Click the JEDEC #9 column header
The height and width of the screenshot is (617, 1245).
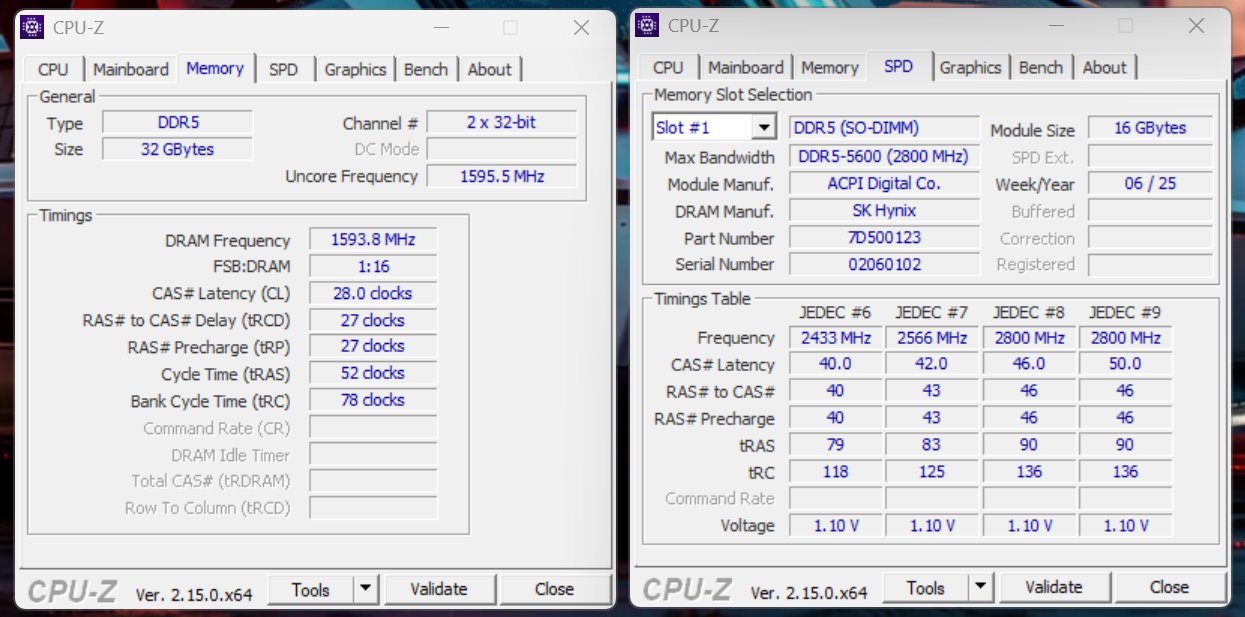[1125, 312]
